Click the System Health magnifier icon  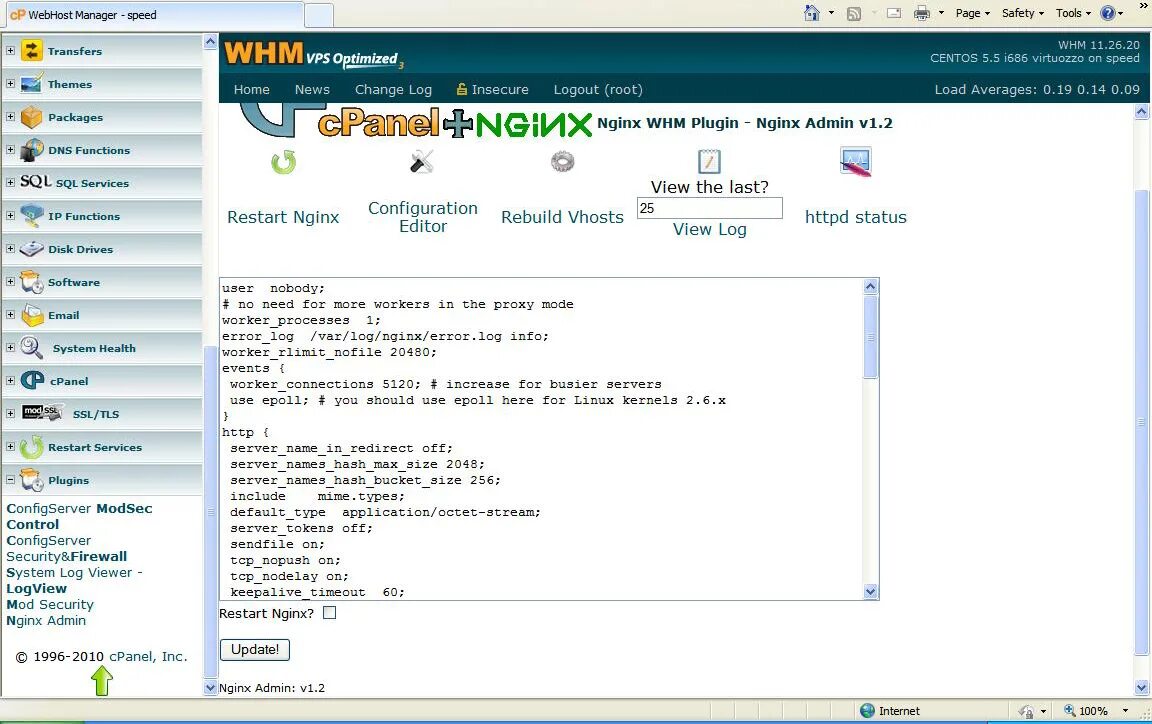(32, 348)
